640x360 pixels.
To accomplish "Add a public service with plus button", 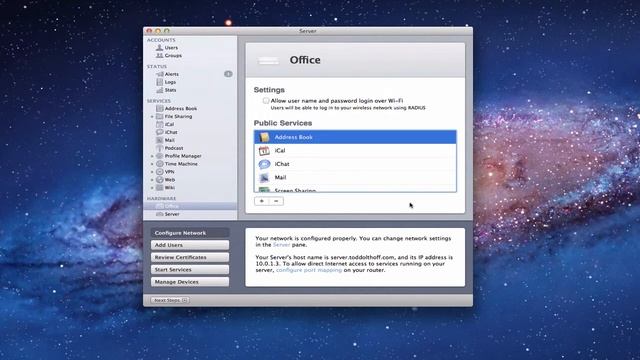I will pyautogui.click(x=262, y=201).
